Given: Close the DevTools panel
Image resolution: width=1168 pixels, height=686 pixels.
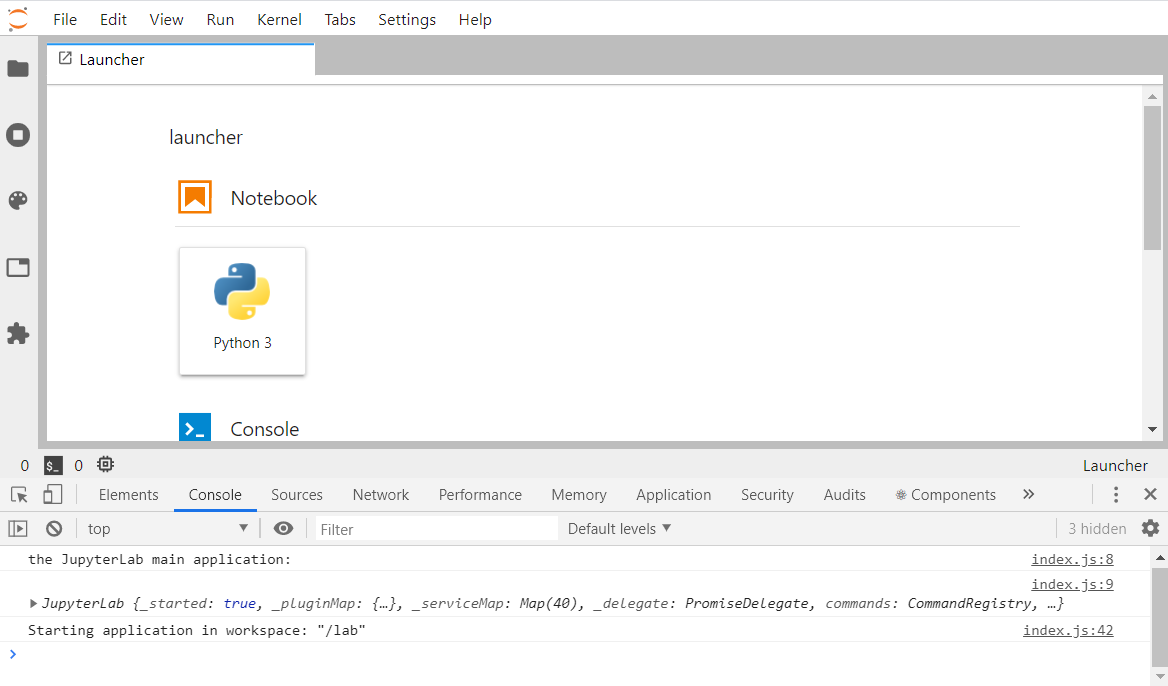Looking at the screenshot, I should tap(1150, 495).
